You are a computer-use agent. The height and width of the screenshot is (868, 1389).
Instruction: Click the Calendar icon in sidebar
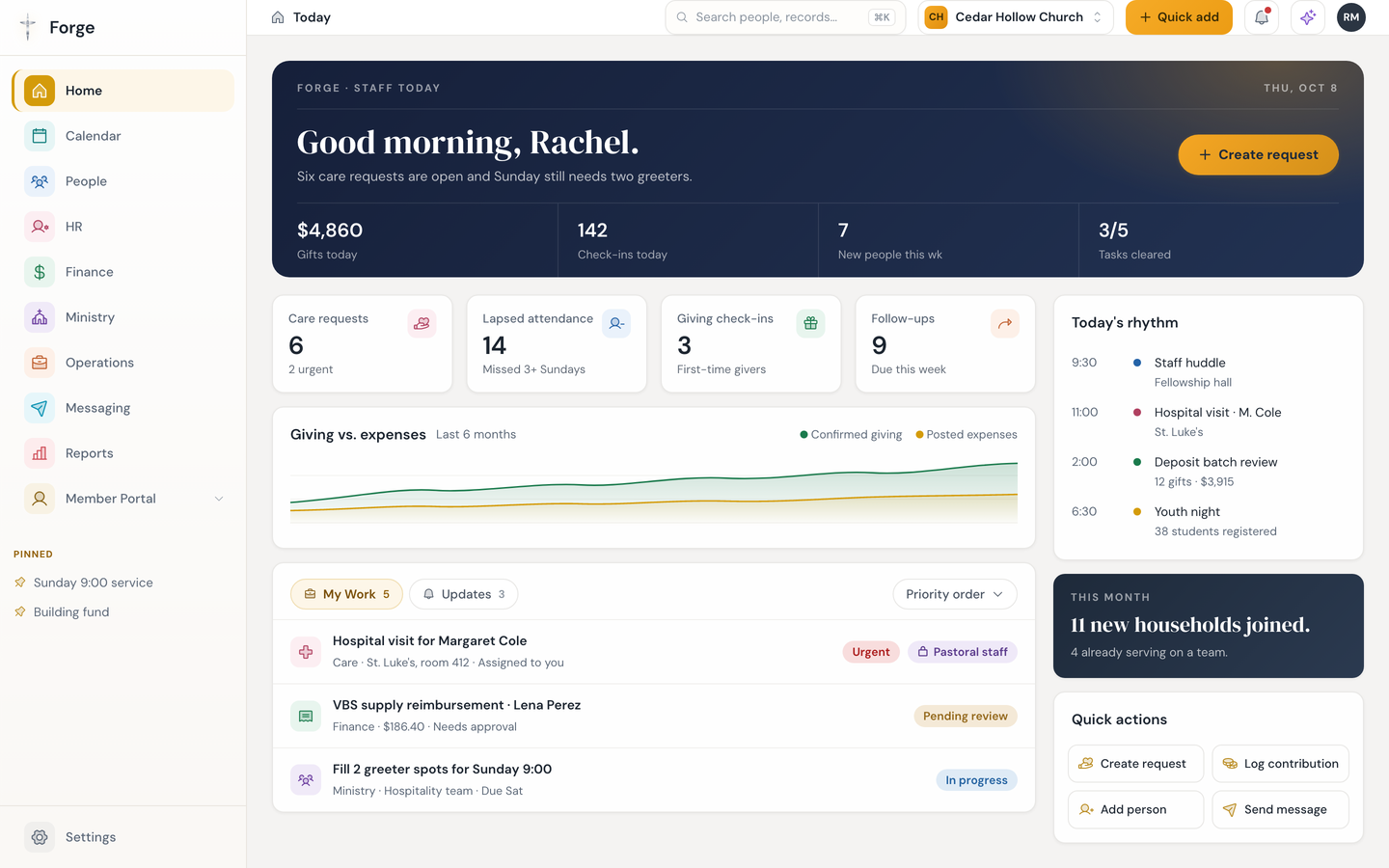(x=40, y=136)
